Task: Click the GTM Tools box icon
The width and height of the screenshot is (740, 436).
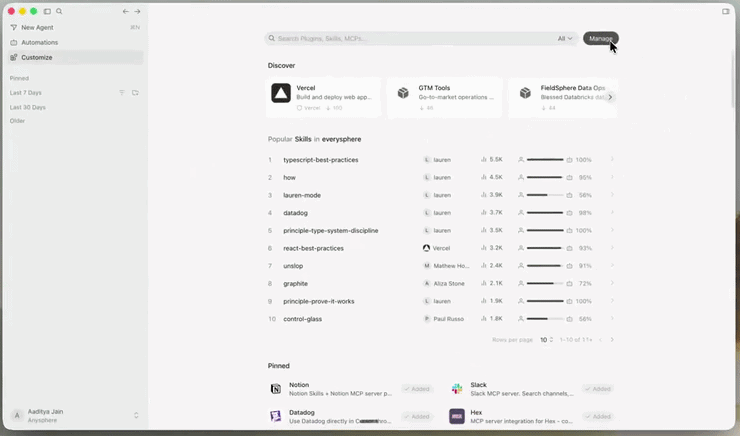Action: (403, 93)
